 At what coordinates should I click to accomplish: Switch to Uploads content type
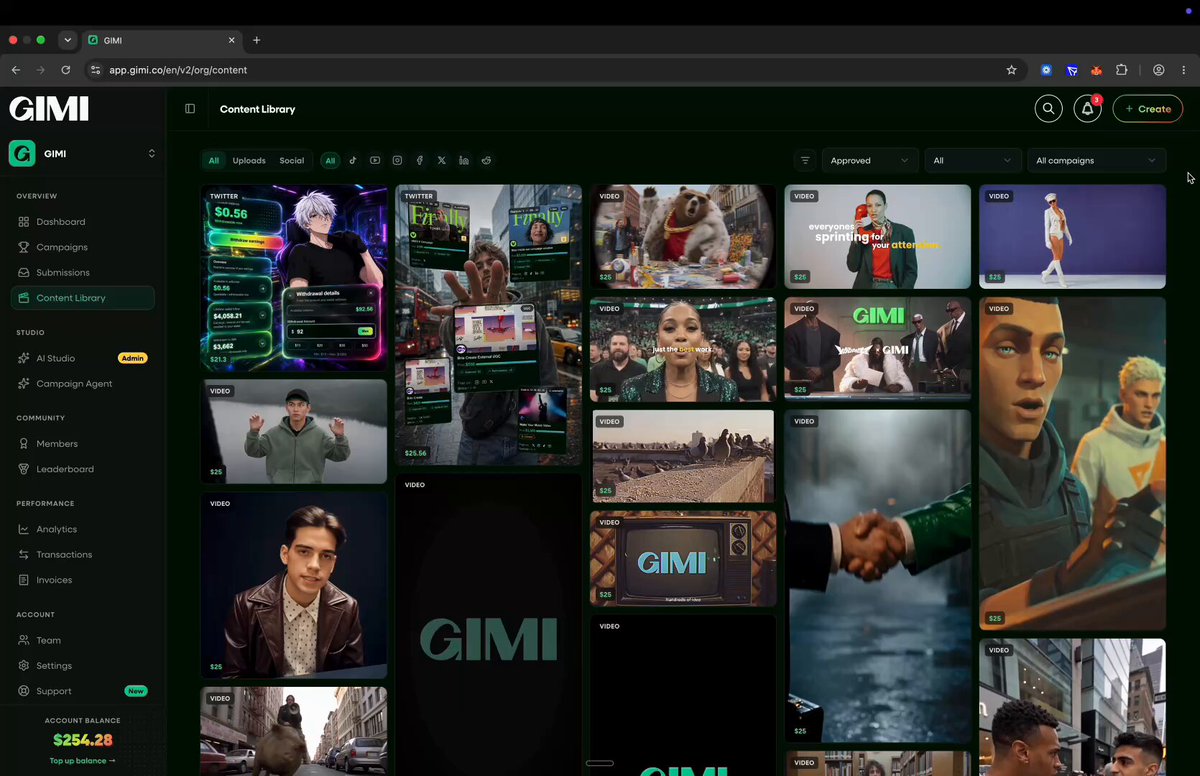pyautogui.click(x=249, y=160)
